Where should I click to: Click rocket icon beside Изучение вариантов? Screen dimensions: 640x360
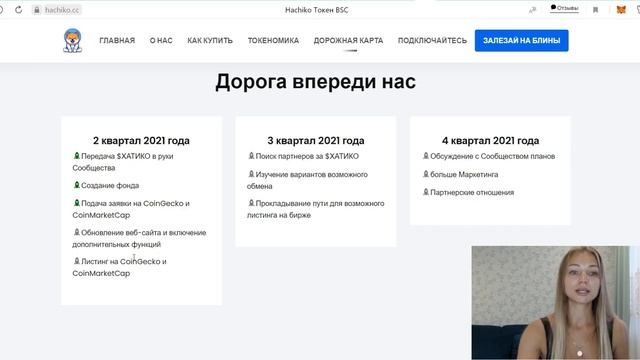(251, 174)
